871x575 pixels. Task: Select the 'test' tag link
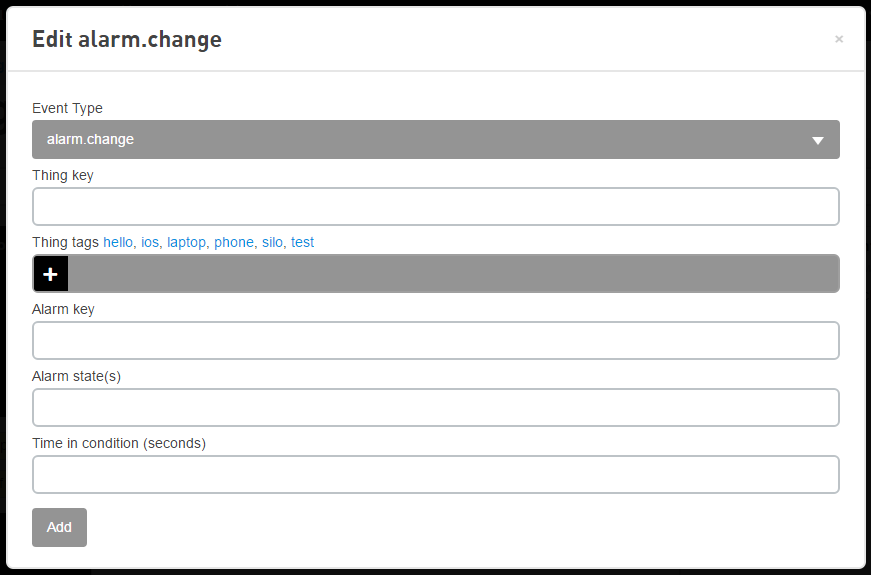pyautogui.click(x=302, y=242)
